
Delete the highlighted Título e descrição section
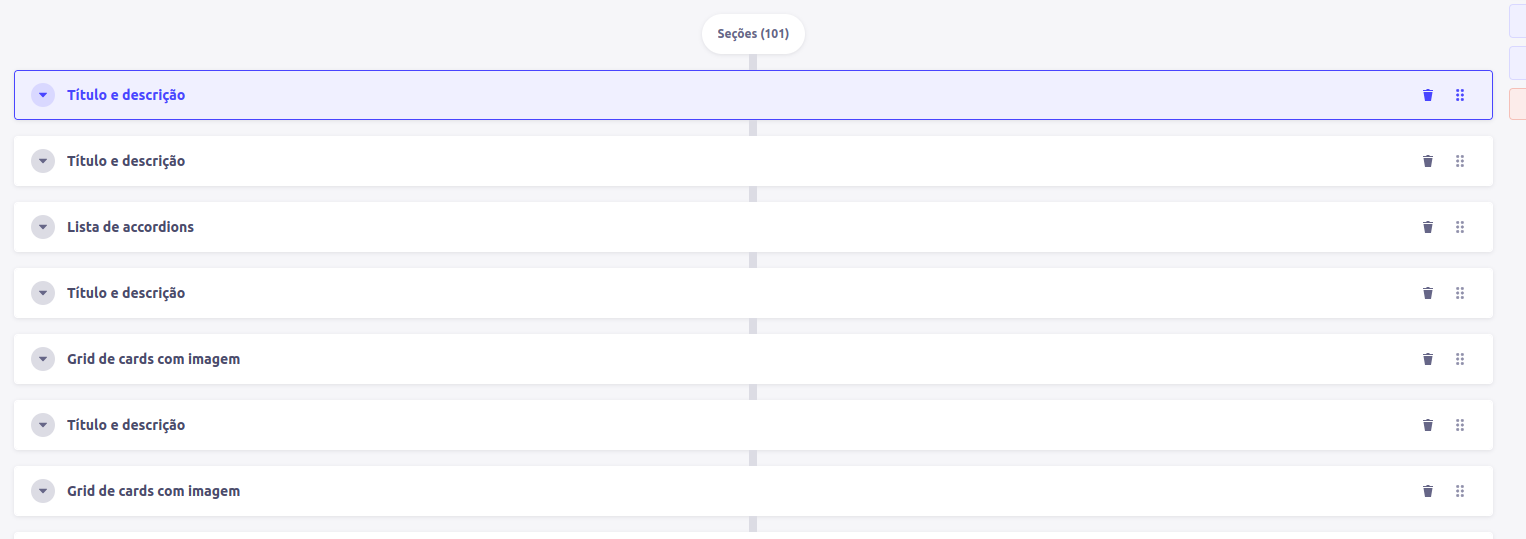(x=1428, y=95)
